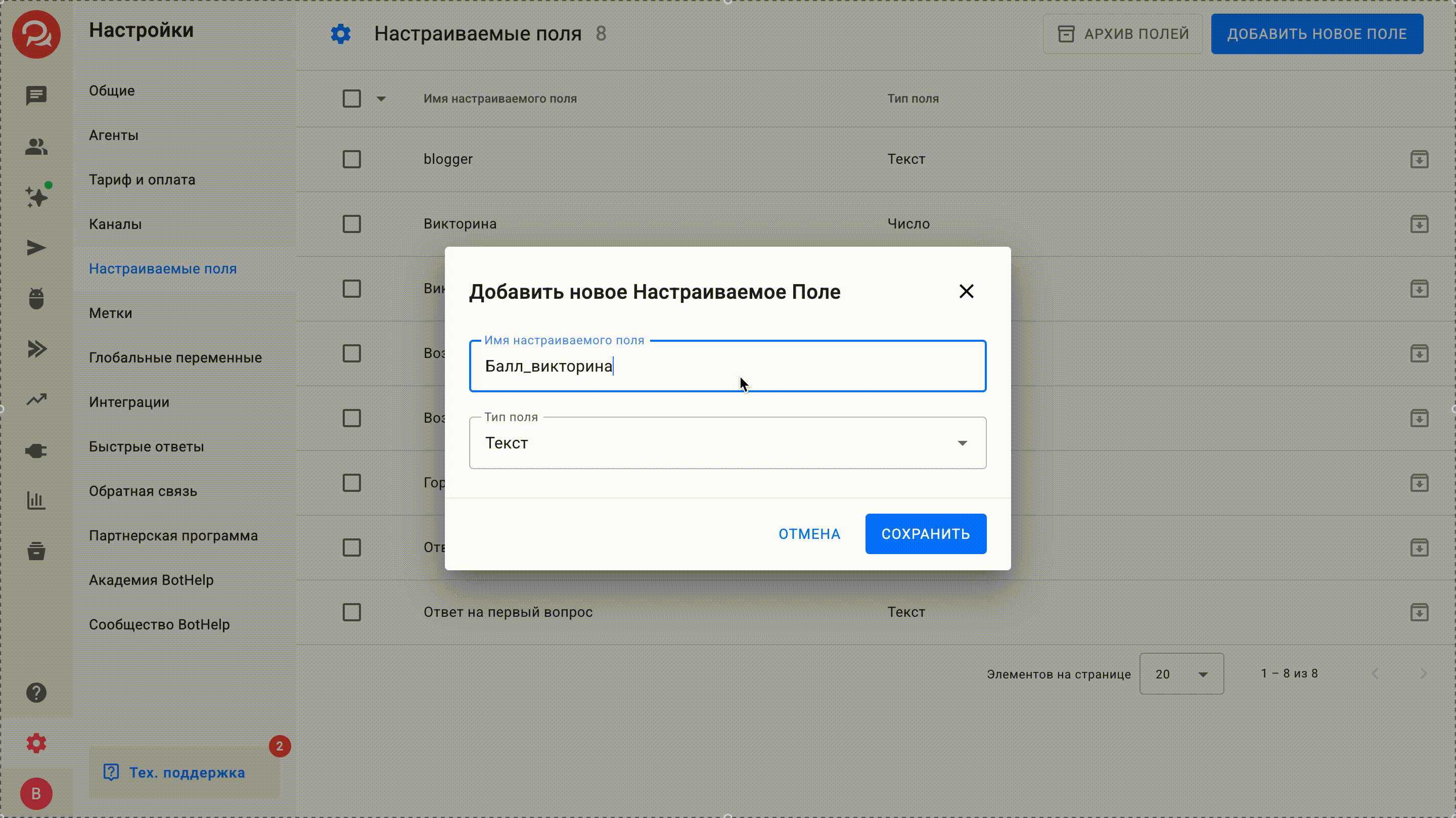
Task: Expand bulk selection arrow next to header checkbox
Action: tap(381, 99)
